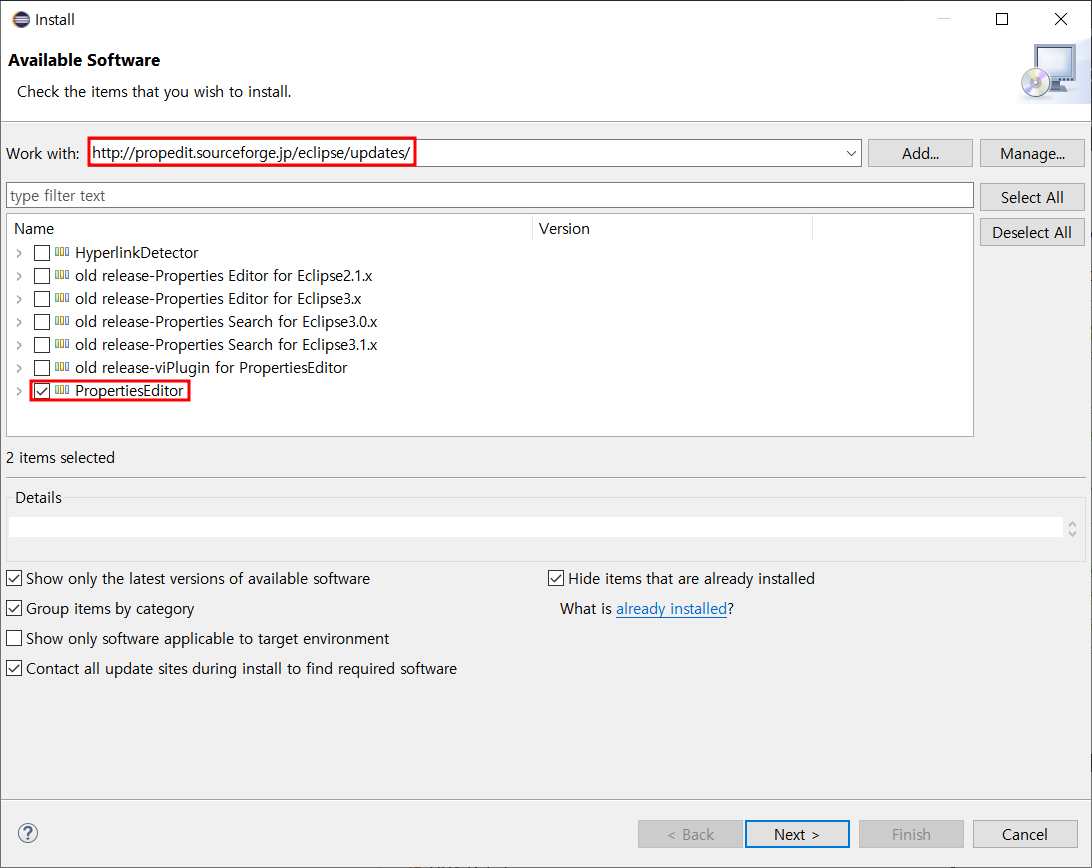This screenshot has height=868, width=1092.
Task: Select the HyperlinkDetector row label
Action: (136, 253)
